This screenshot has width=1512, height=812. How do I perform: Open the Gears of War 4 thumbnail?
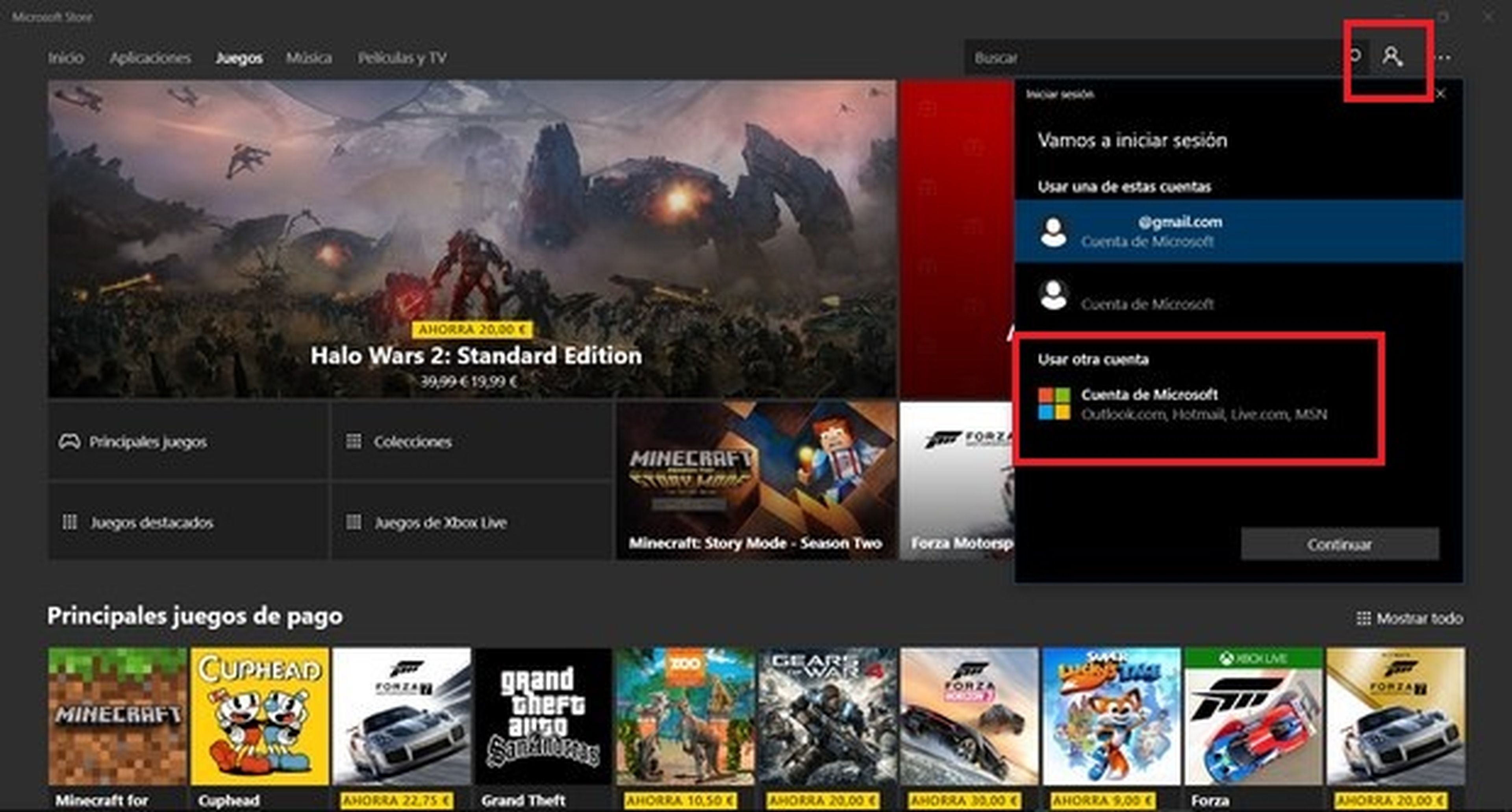pyautogui.click(x=828, y=716)
